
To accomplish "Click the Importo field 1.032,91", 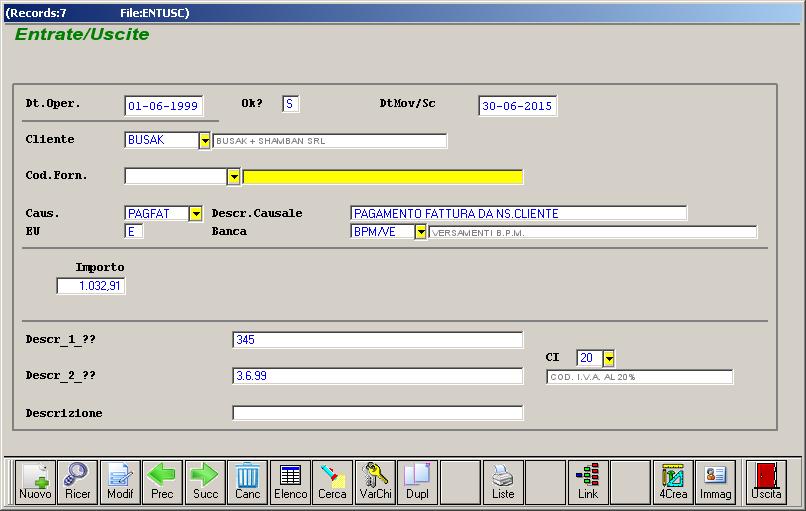I will click(x=91, y=286).
